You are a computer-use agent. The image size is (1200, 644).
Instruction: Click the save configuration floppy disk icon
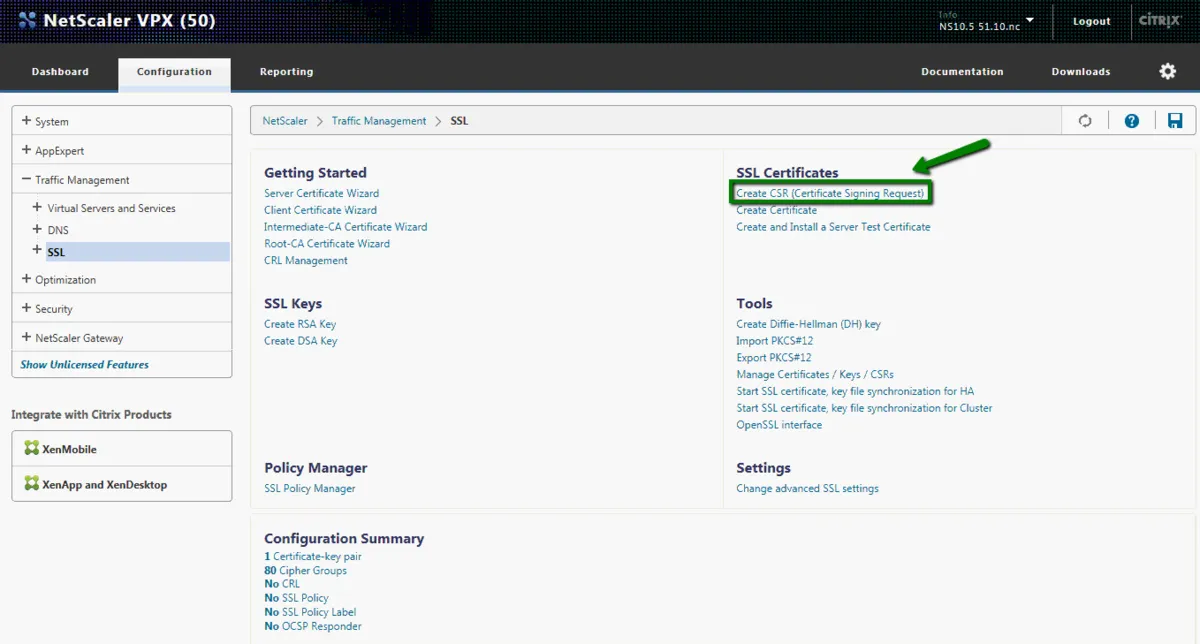[1175, 121]
